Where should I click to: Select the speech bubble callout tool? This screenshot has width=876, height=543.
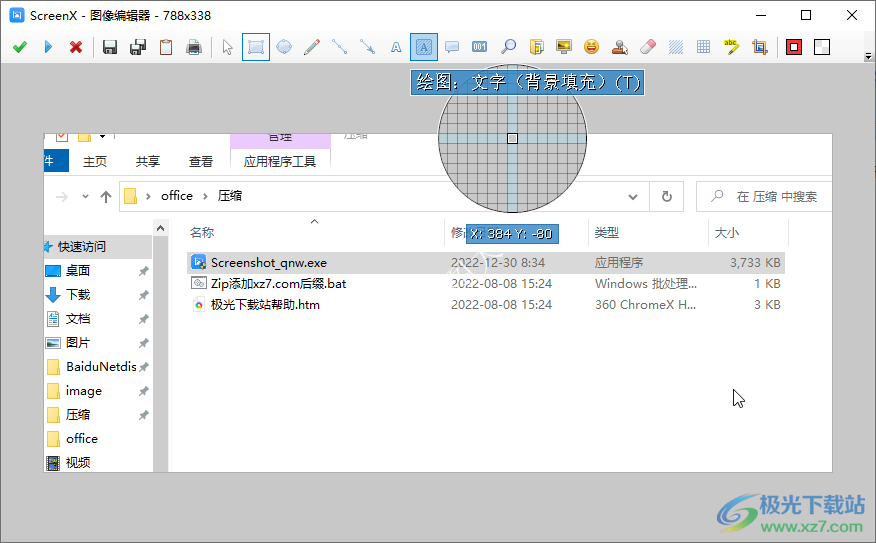pyautogui.click(x=451, y=47)
